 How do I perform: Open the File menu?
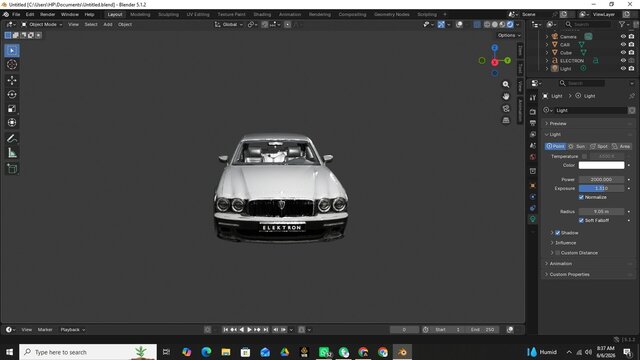pos(16,14)
